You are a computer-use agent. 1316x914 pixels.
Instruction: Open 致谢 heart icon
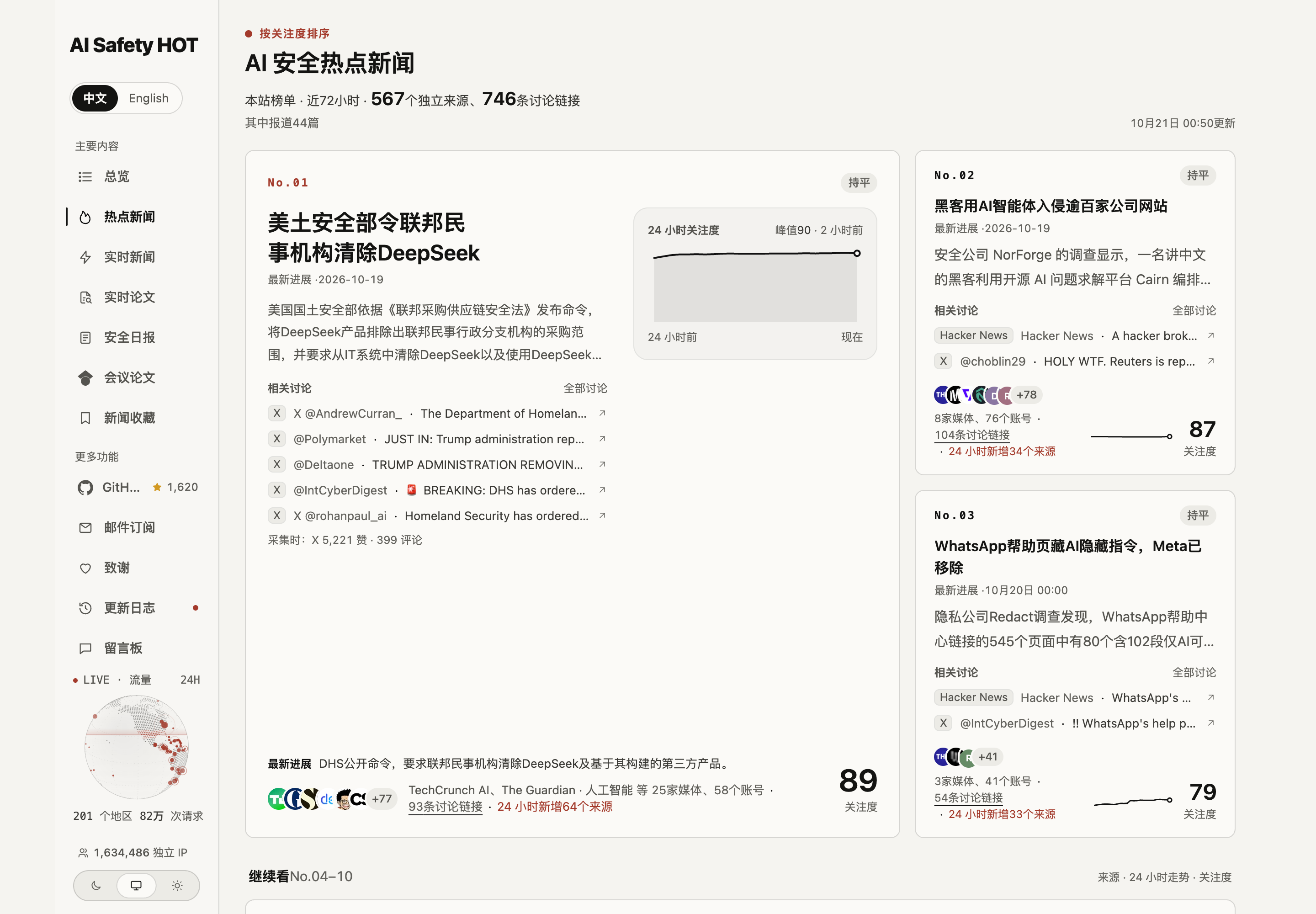(85, 568)
